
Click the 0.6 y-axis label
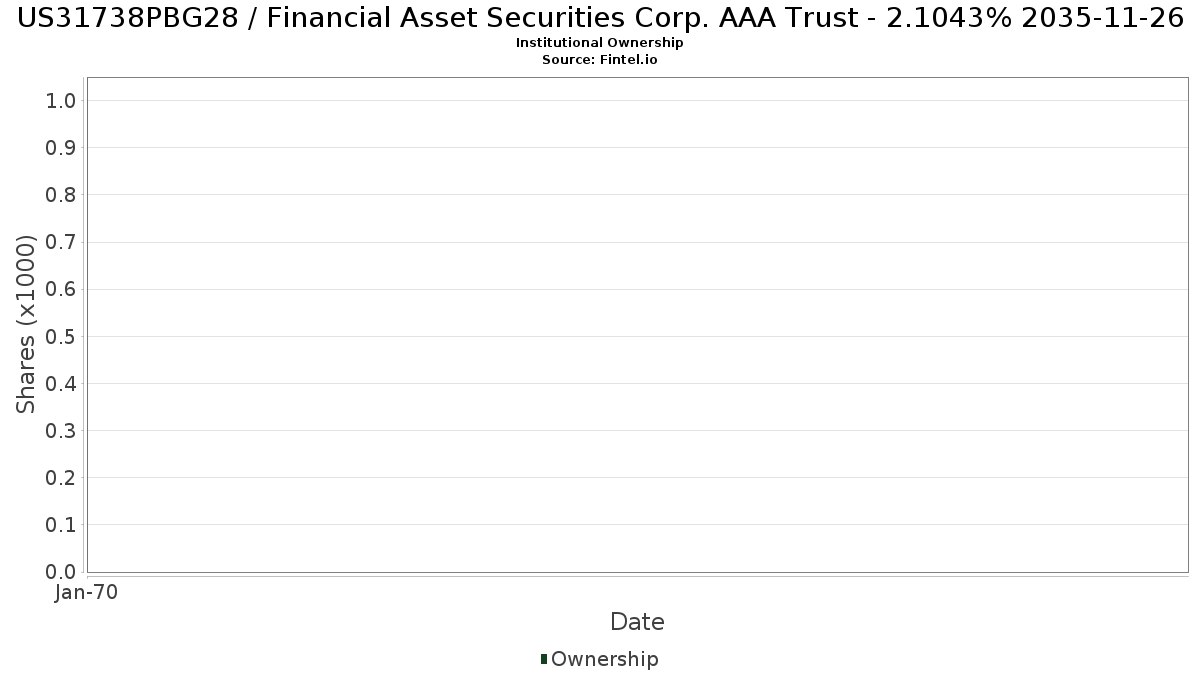pyautogui.click(x=61, y=289)
